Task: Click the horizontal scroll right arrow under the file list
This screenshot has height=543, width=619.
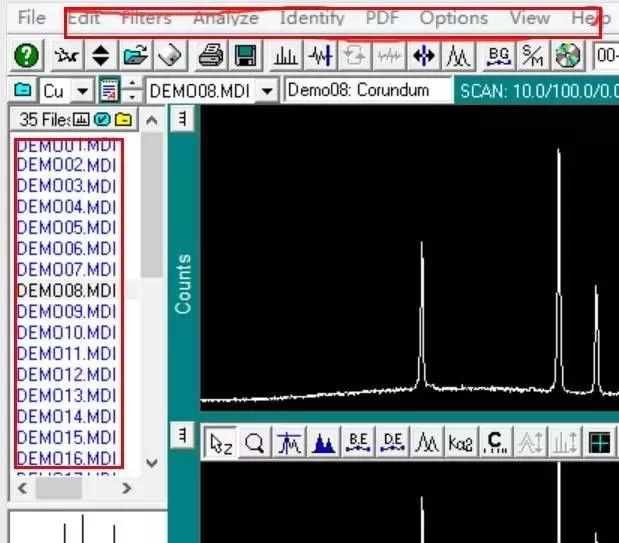Action: point(126,489)
